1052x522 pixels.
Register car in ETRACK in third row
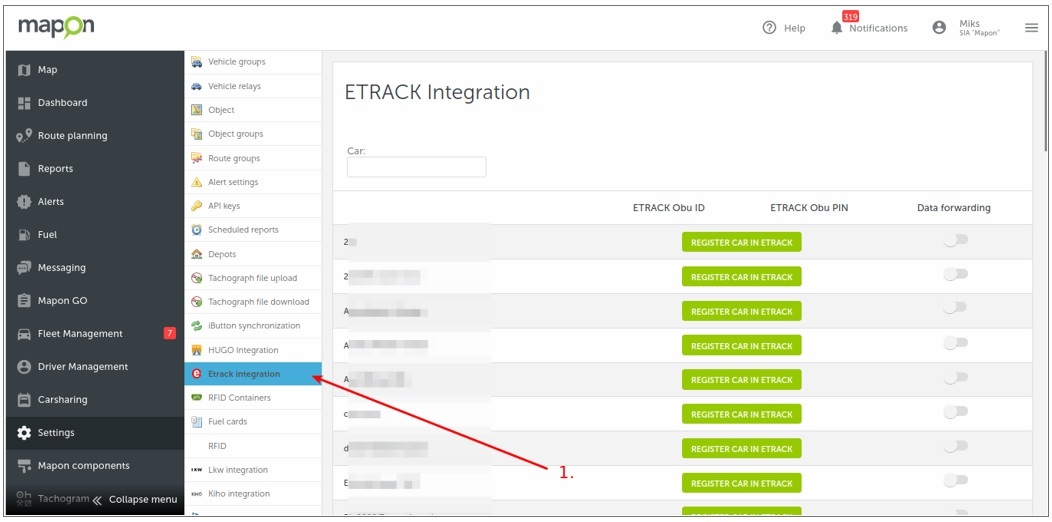tap(741, 311)
